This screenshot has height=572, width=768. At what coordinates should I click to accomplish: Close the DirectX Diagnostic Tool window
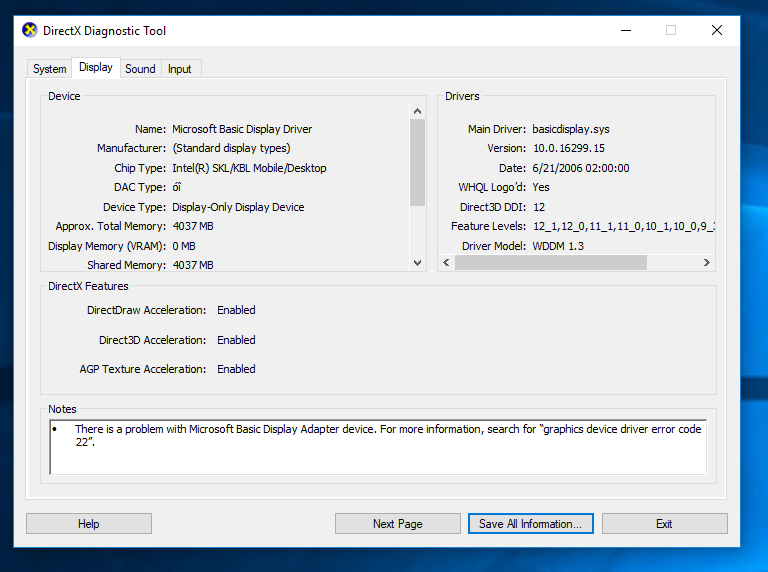[x=717, y=30]
